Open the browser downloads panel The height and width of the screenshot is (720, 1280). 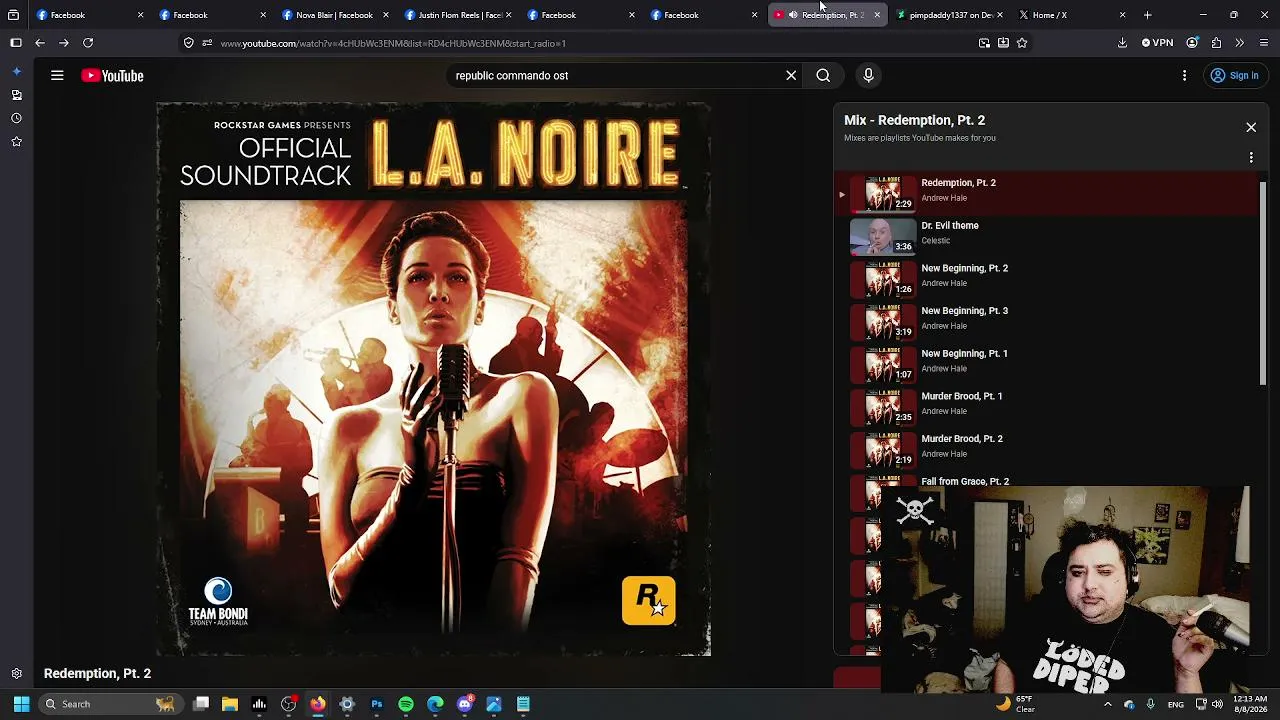tap(1122, 43)
